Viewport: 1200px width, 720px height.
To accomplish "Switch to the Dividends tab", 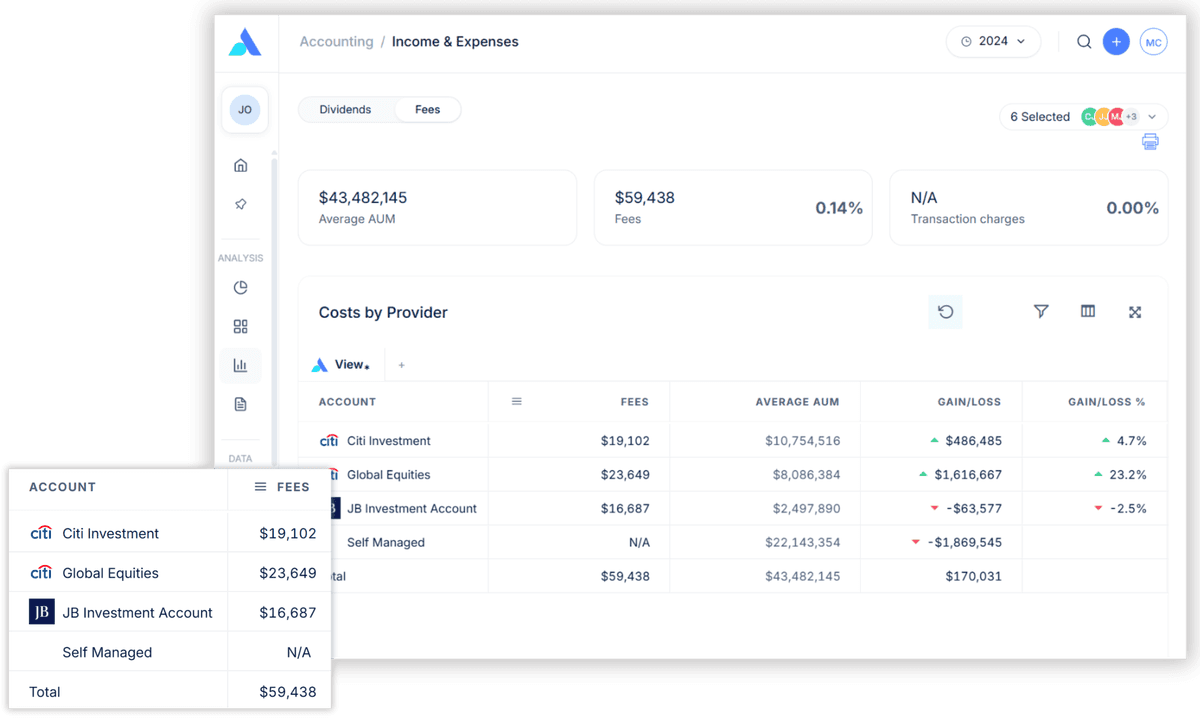I will 345,110.
